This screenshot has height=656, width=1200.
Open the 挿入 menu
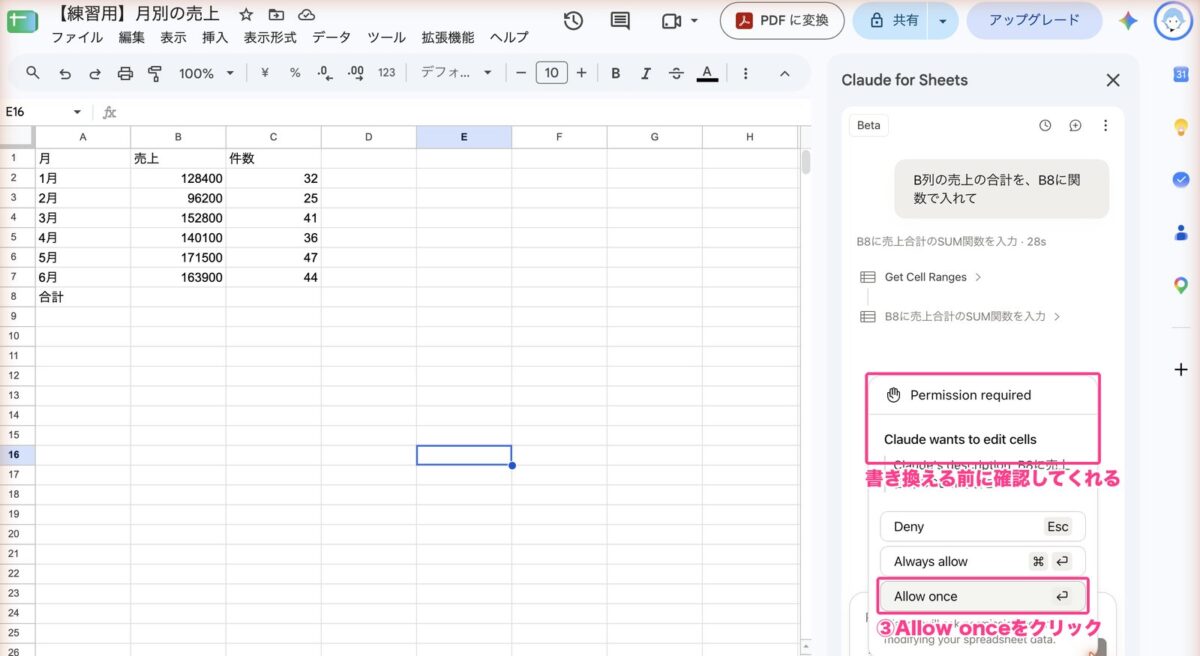click(215, 37)
